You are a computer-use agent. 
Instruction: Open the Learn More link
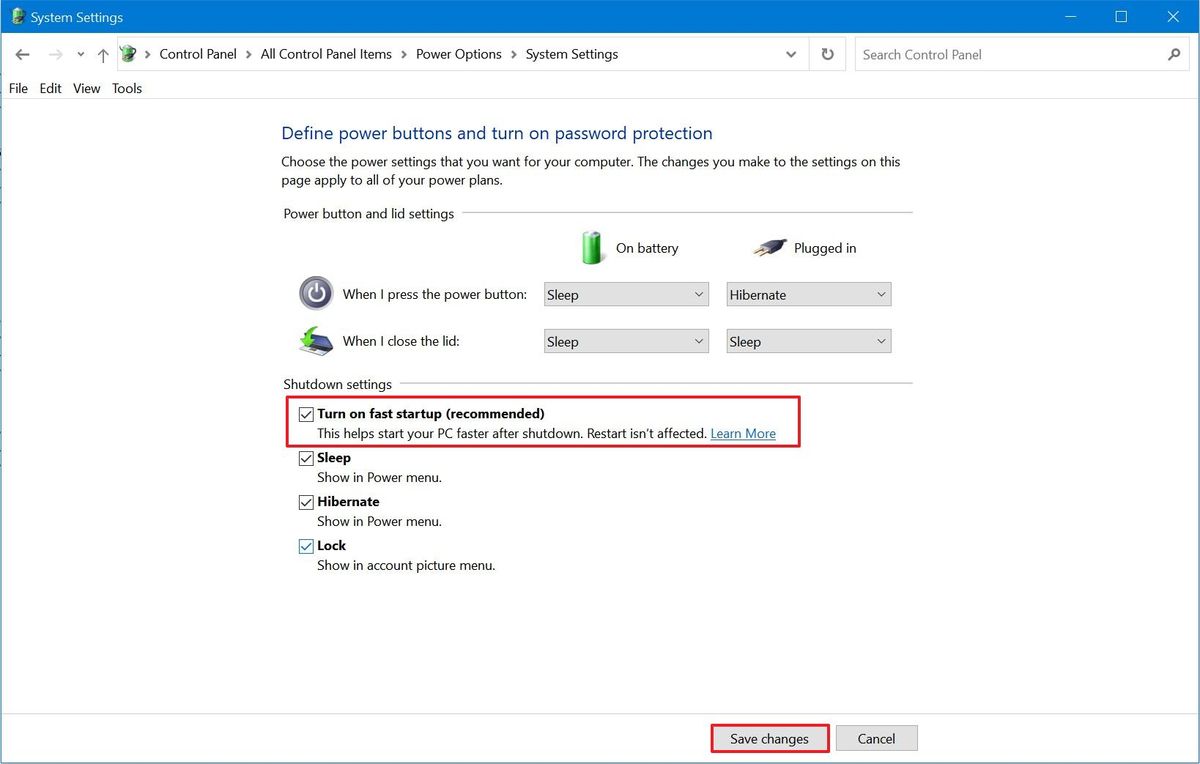coord(742,433)
